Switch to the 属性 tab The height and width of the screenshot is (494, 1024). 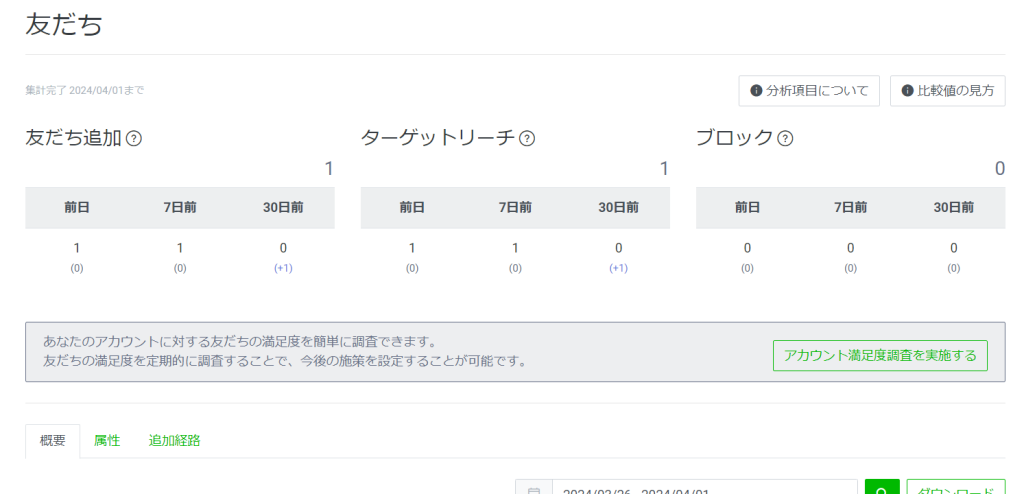tap(107, 440)
